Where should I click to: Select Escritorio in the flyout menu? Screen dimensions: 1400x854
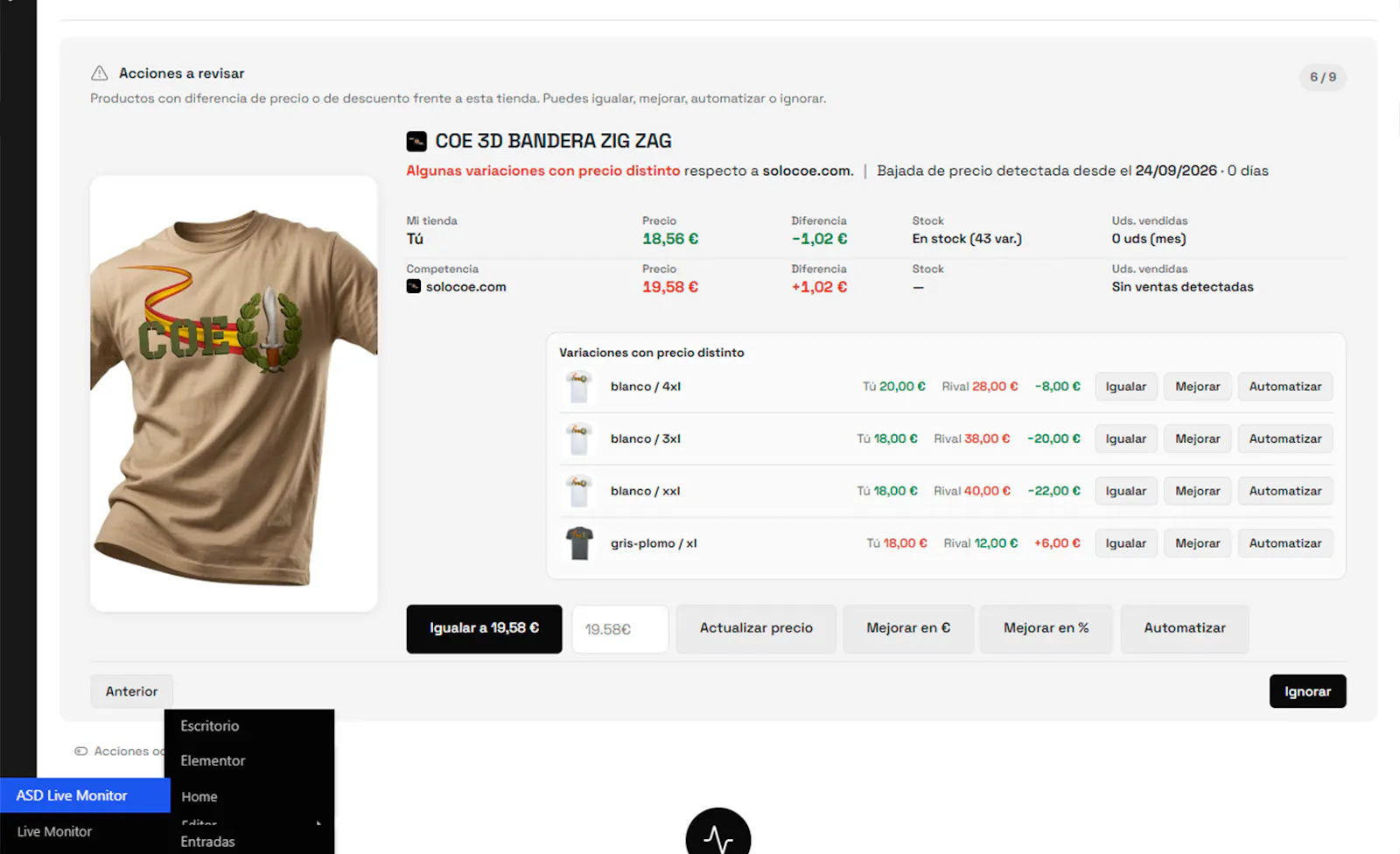pos(210,726)
